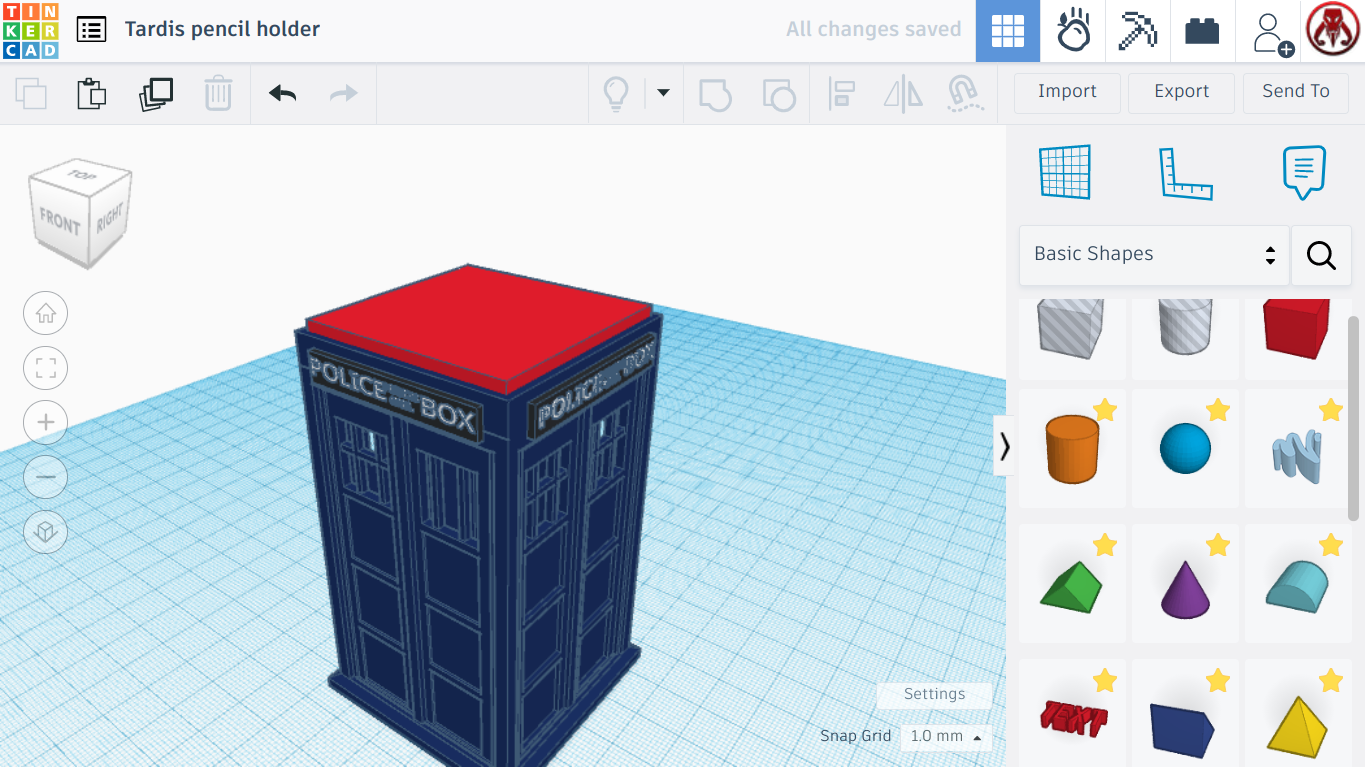Screen dimensions: 1365x767
Task: Click the Home view button
Action: click(45, 314)
